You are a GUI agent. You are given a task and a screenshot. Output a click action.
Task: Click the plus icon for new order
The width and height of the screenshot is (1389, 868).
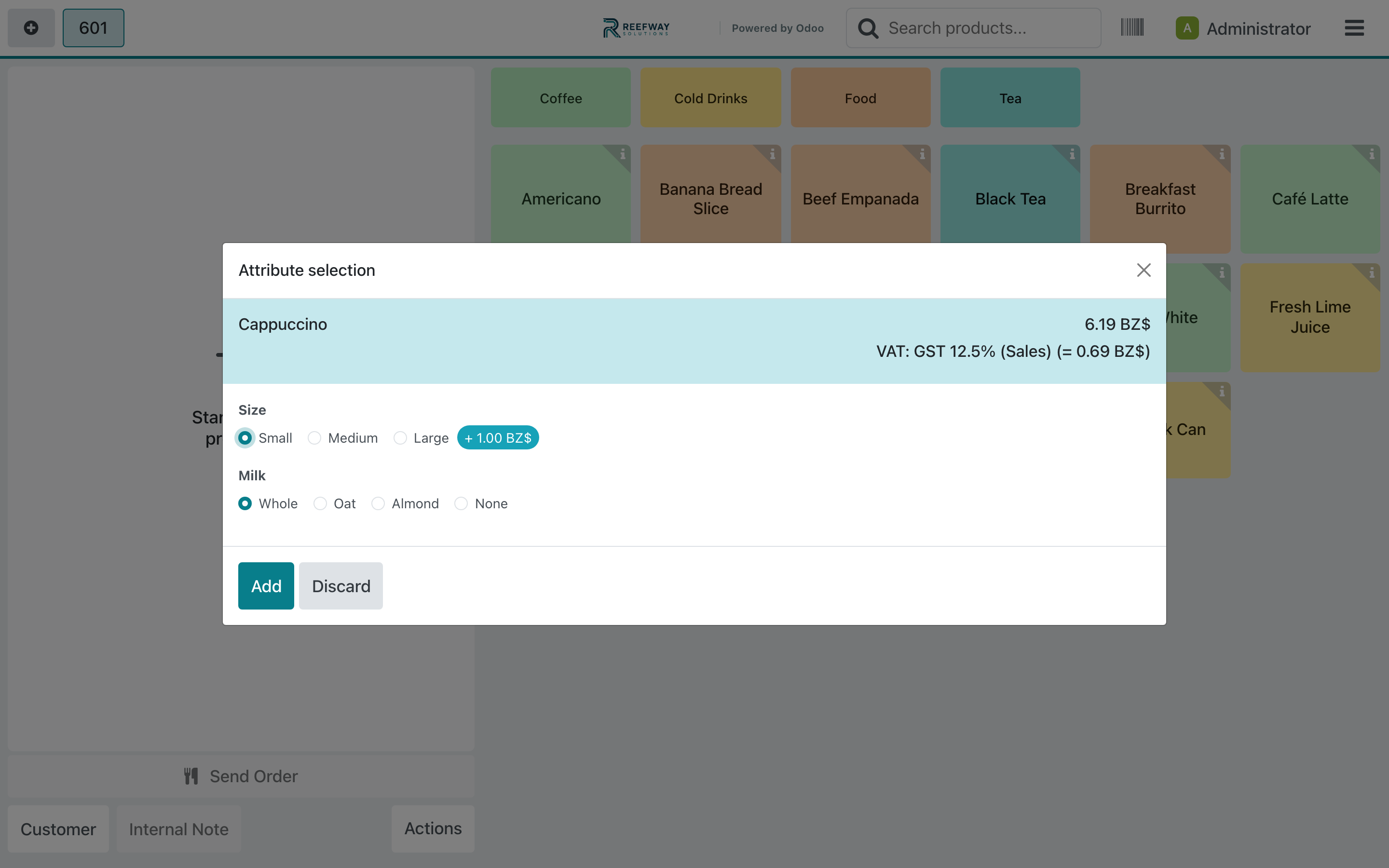(31, 27)
